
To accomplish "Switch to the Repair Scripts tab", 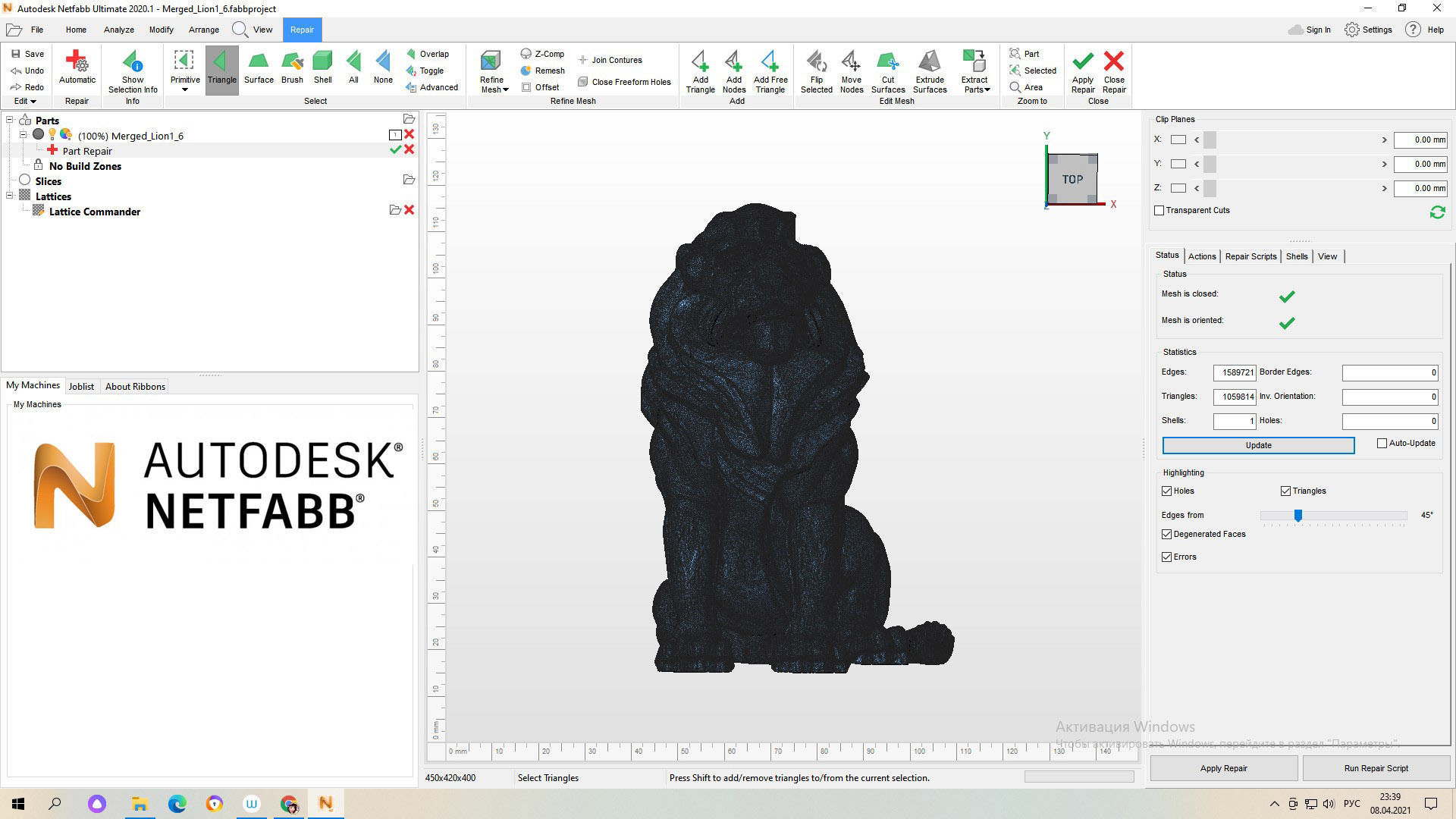I will pyautogui.click(x=1250, y=256).
